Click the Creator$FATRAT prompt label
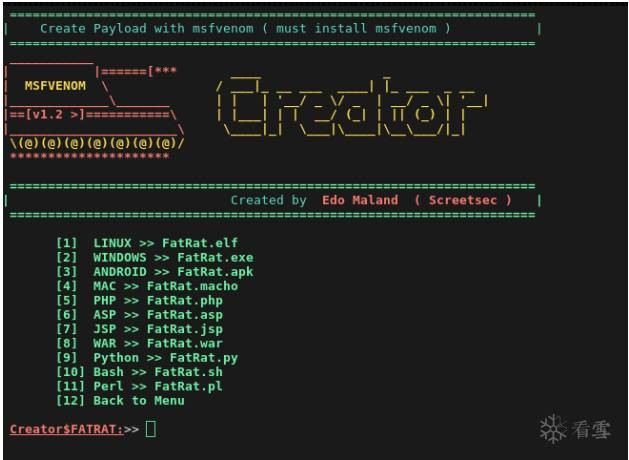 (x=66, y=429)
